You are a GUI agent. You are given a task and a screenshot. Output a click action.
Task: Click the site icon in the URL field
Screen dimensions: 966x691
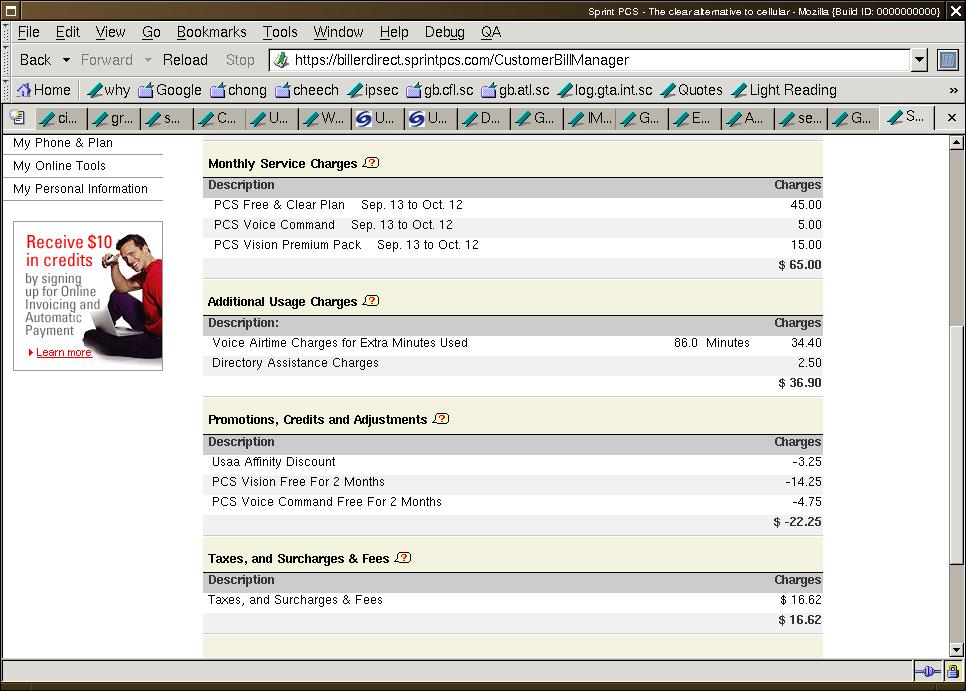tap(282, 60)
